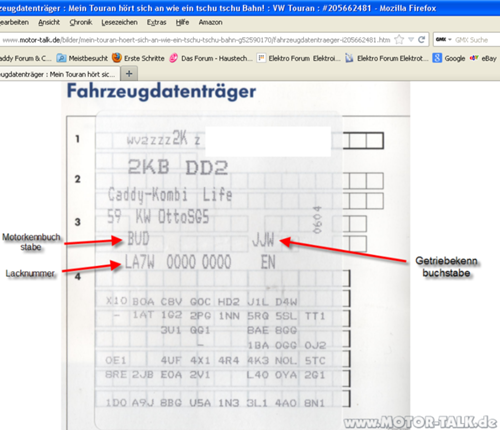Viewport: 500px width, 430px height.
Task: Click the eBay bookmark icon
Action: (474, 58)
